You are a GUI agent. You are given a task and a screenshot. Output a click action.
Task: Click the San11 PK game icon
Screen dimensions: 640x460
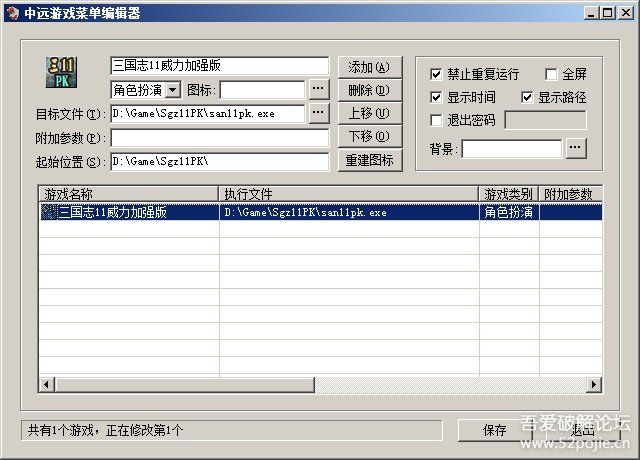pos(62,72)
